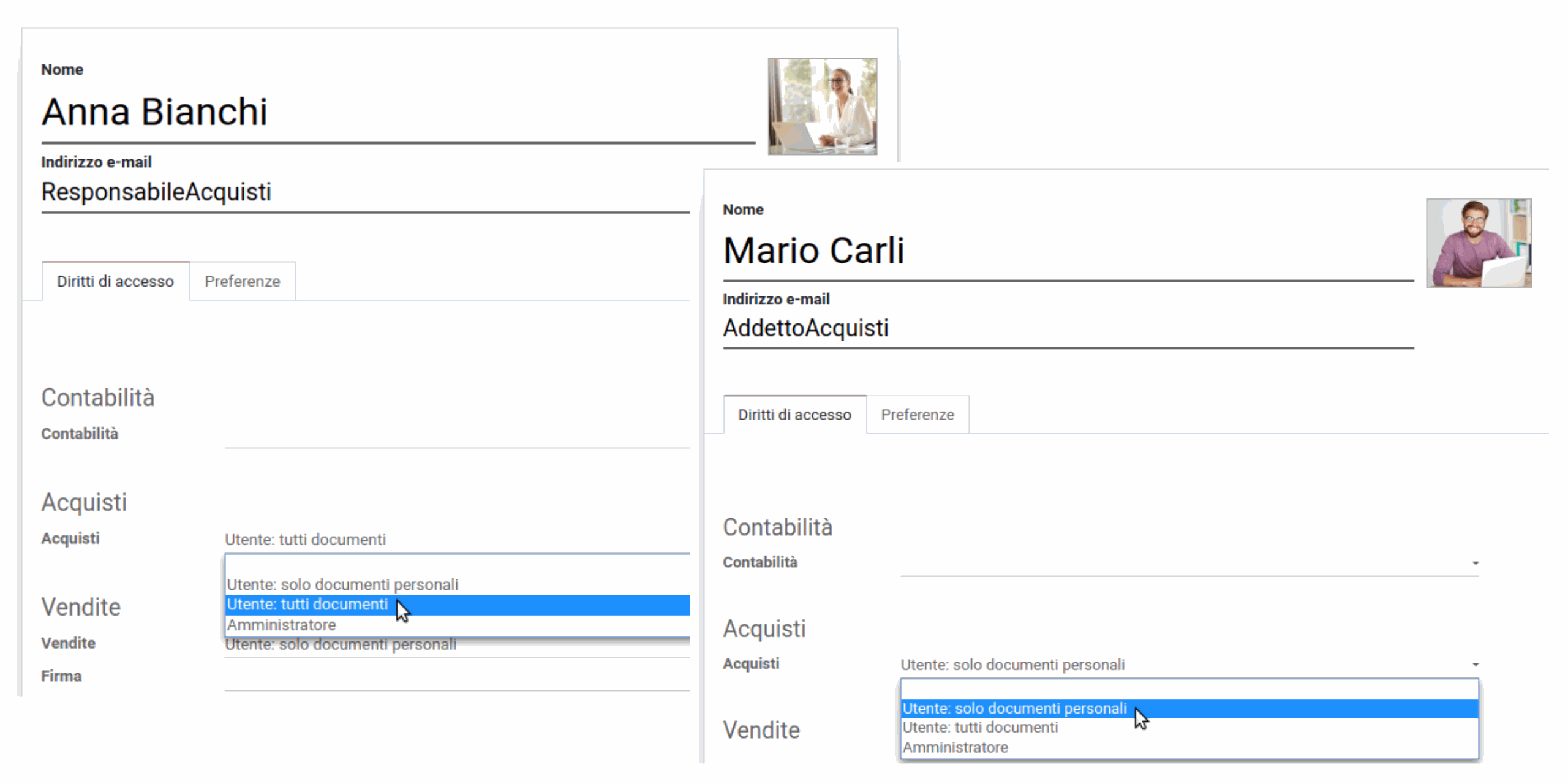This screenshot has width=1568, height=784.
Task: Select the Diritti di accesso tab on Anna's form
Action: pyautogui.click(x=115, y=281)
